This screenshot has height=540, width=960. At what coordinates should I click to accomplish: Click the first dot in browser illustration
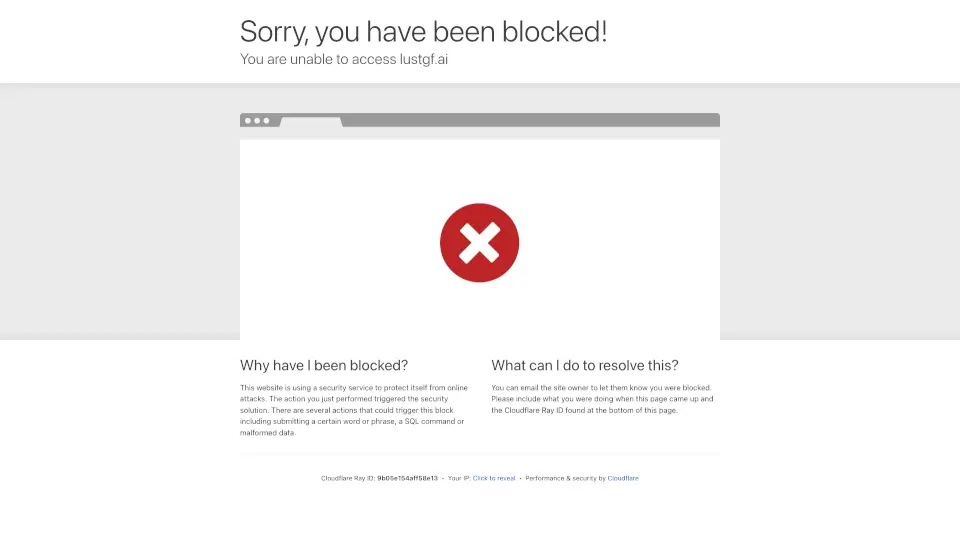pyautogui.click(x=248, y=121)
